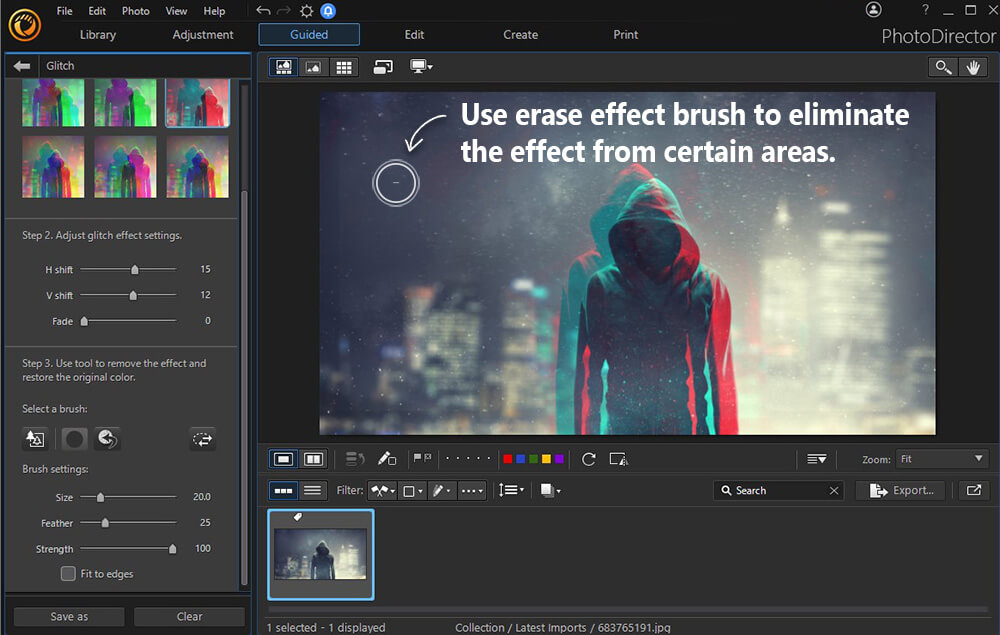
Task: Toggle the Fit to edges checkbox
Action: pyautogui.click(x=68, y=573)
